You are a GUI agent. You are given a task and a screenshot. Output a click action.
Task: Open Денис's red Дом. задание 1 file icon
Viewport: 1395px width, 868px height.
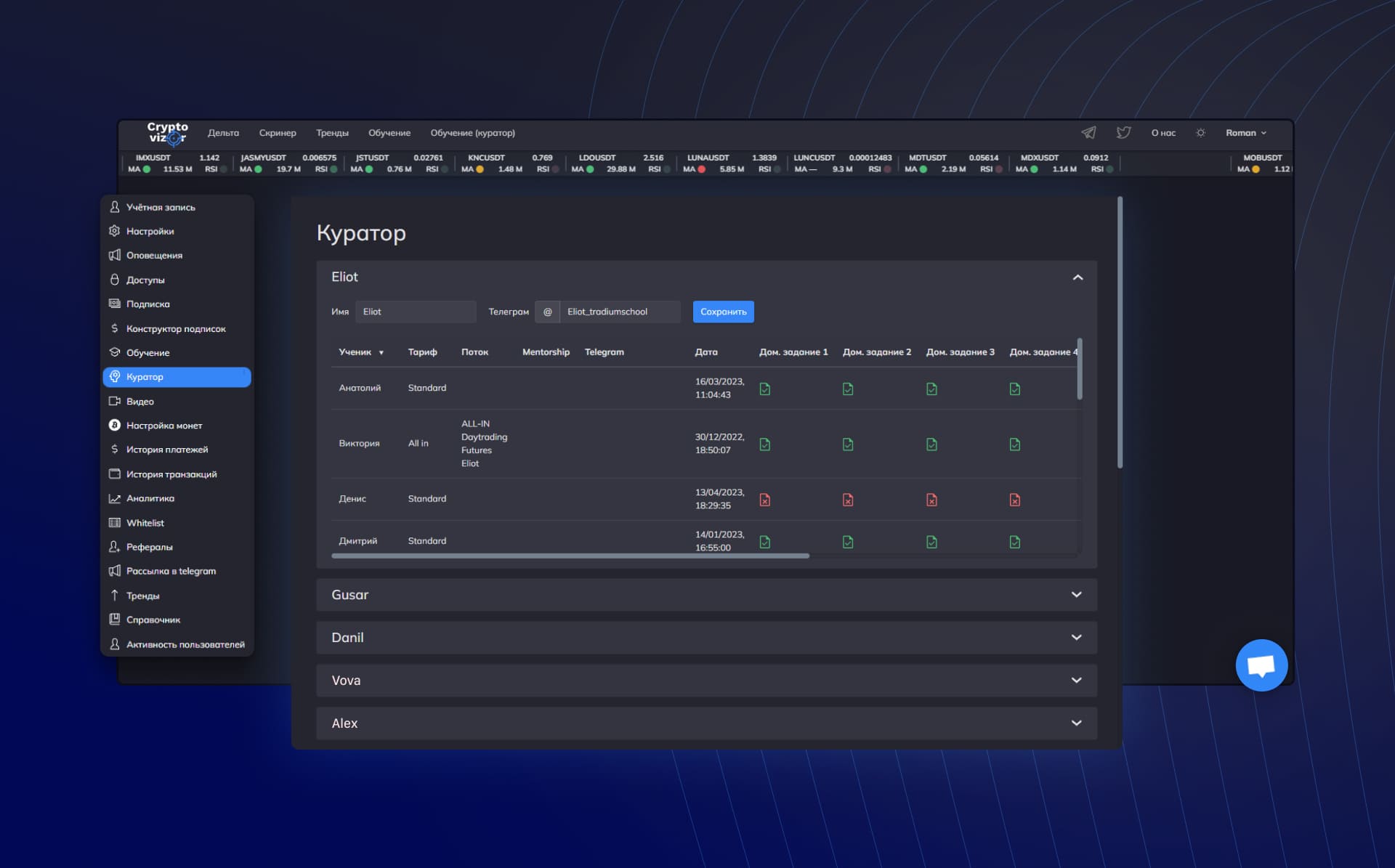(764, 500)
